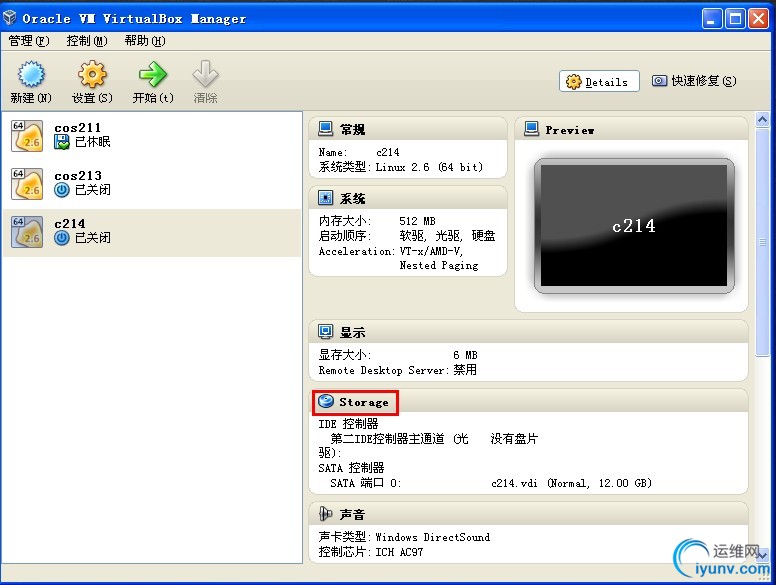Close the VirtualBox Manager window

(758, 19)
